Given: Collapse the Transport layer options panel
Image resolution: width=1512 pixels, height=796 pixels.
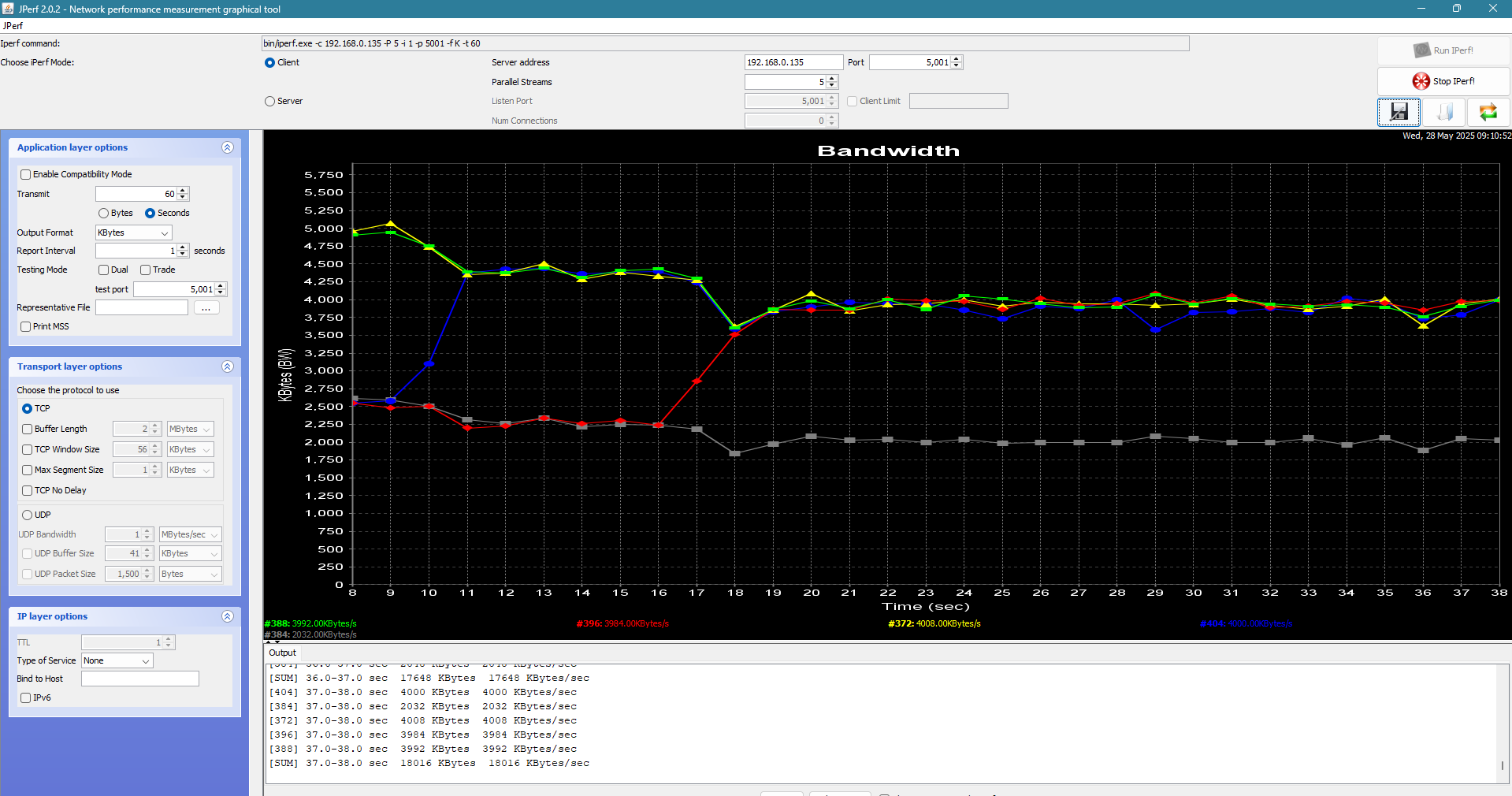Looking at the screenshot, I should (x=228, y=366).
